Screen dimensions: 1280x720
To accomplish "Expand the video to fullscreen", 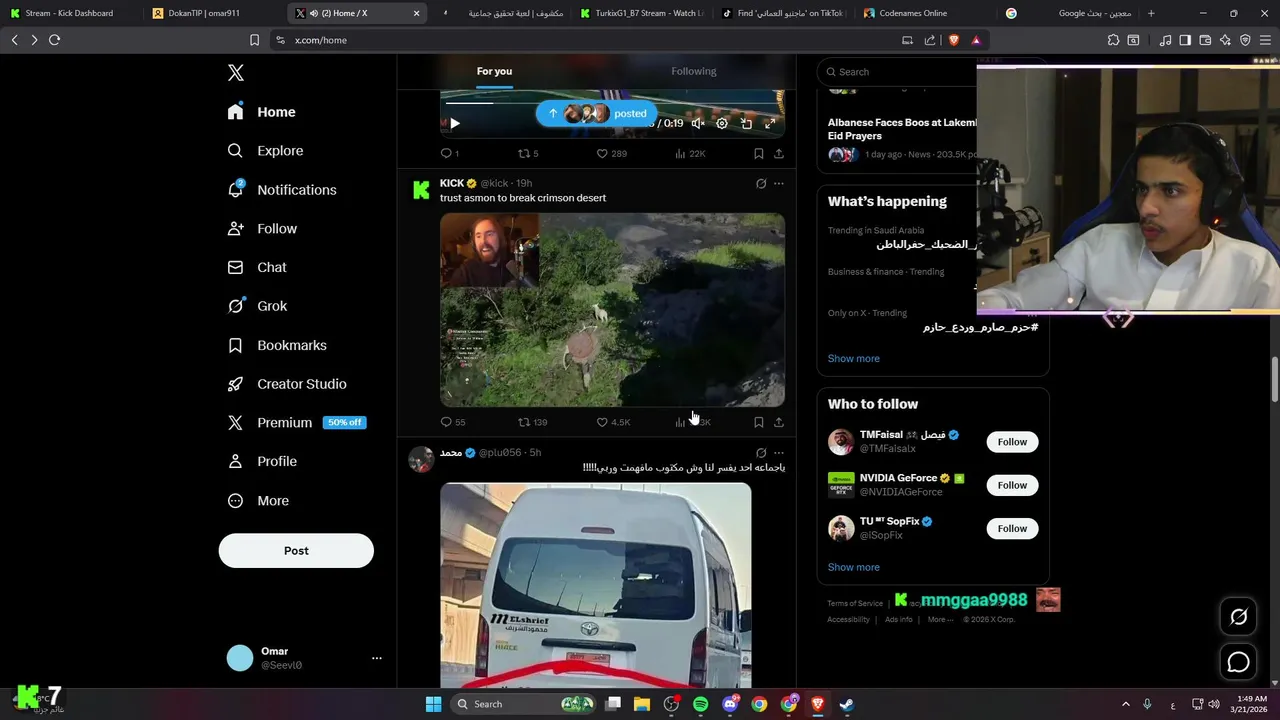I will click(x=770, y=124).
